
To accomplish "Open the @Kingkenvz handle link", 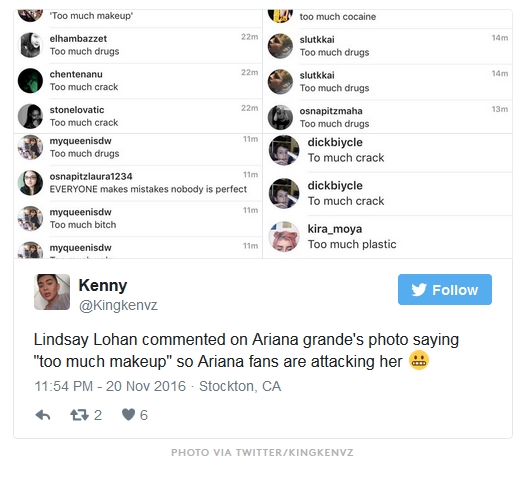I will pos(118,305).
